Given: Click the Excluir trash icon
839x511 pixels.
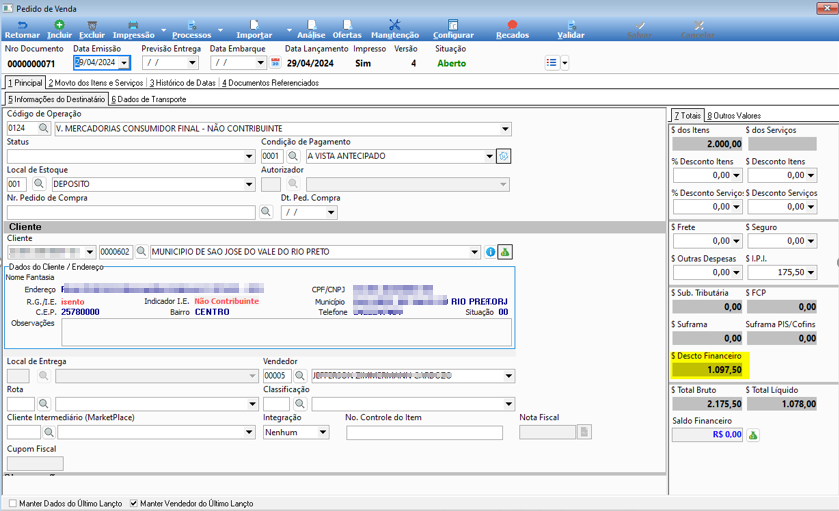Looking at the screenshot, I should [x=92, y=25].
